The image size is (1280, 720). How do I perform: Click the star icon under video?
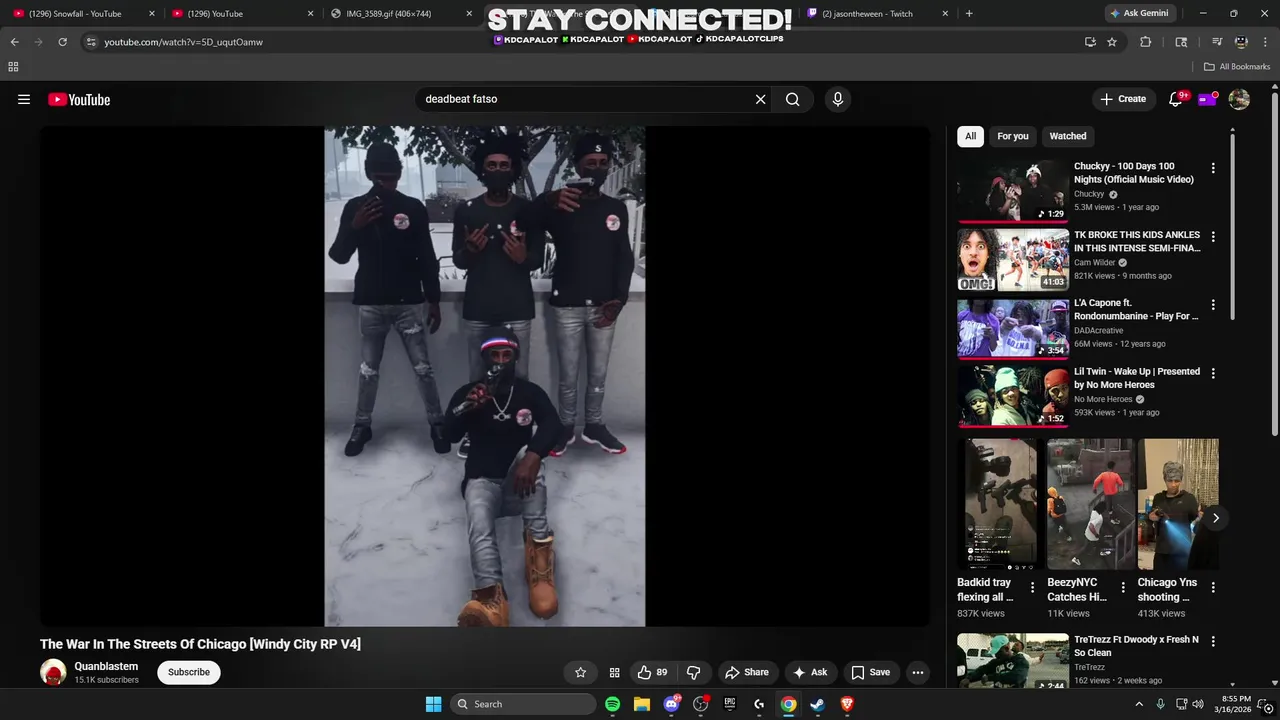(580, 672)
